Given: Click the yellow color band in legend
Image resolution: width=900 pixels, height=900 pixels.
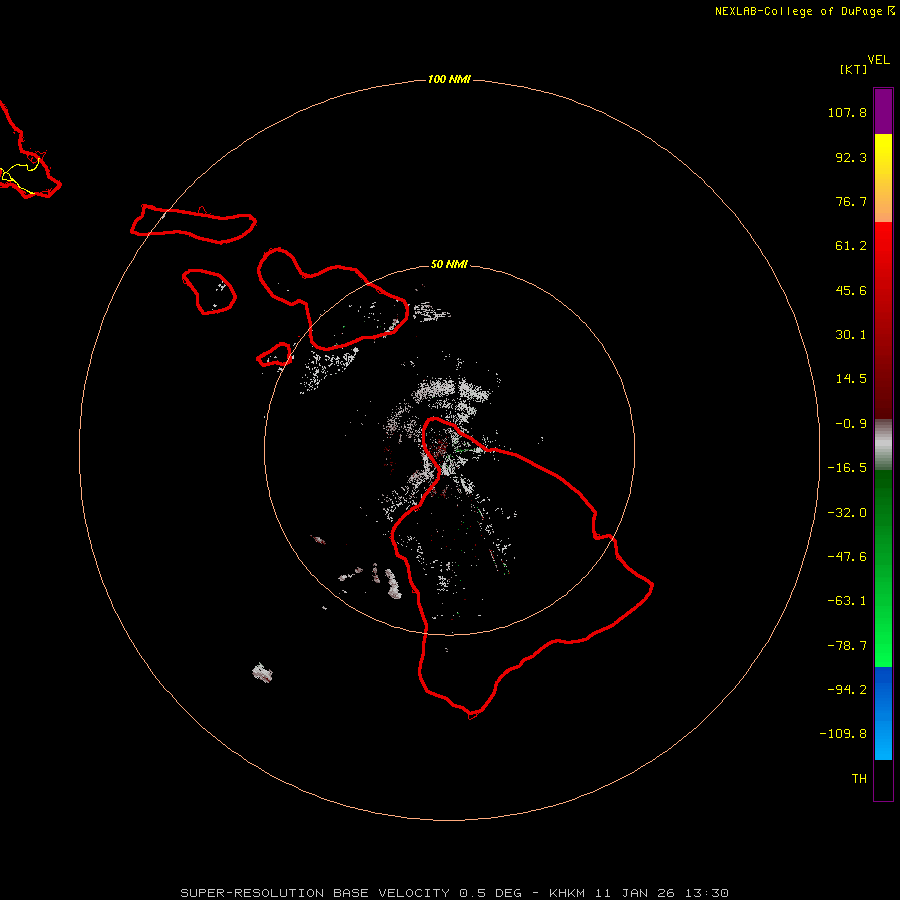Looking at the screenshot, I should [883, 158].
